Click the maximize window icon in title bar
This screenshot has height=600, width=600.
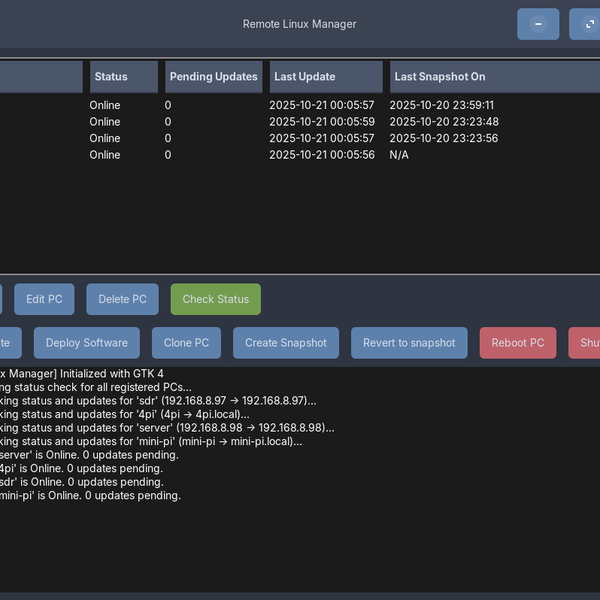coord(588,24)
